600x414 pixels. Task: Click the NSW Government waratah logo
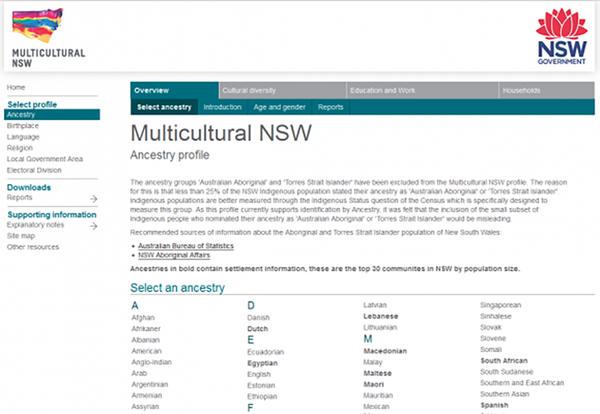561,36
